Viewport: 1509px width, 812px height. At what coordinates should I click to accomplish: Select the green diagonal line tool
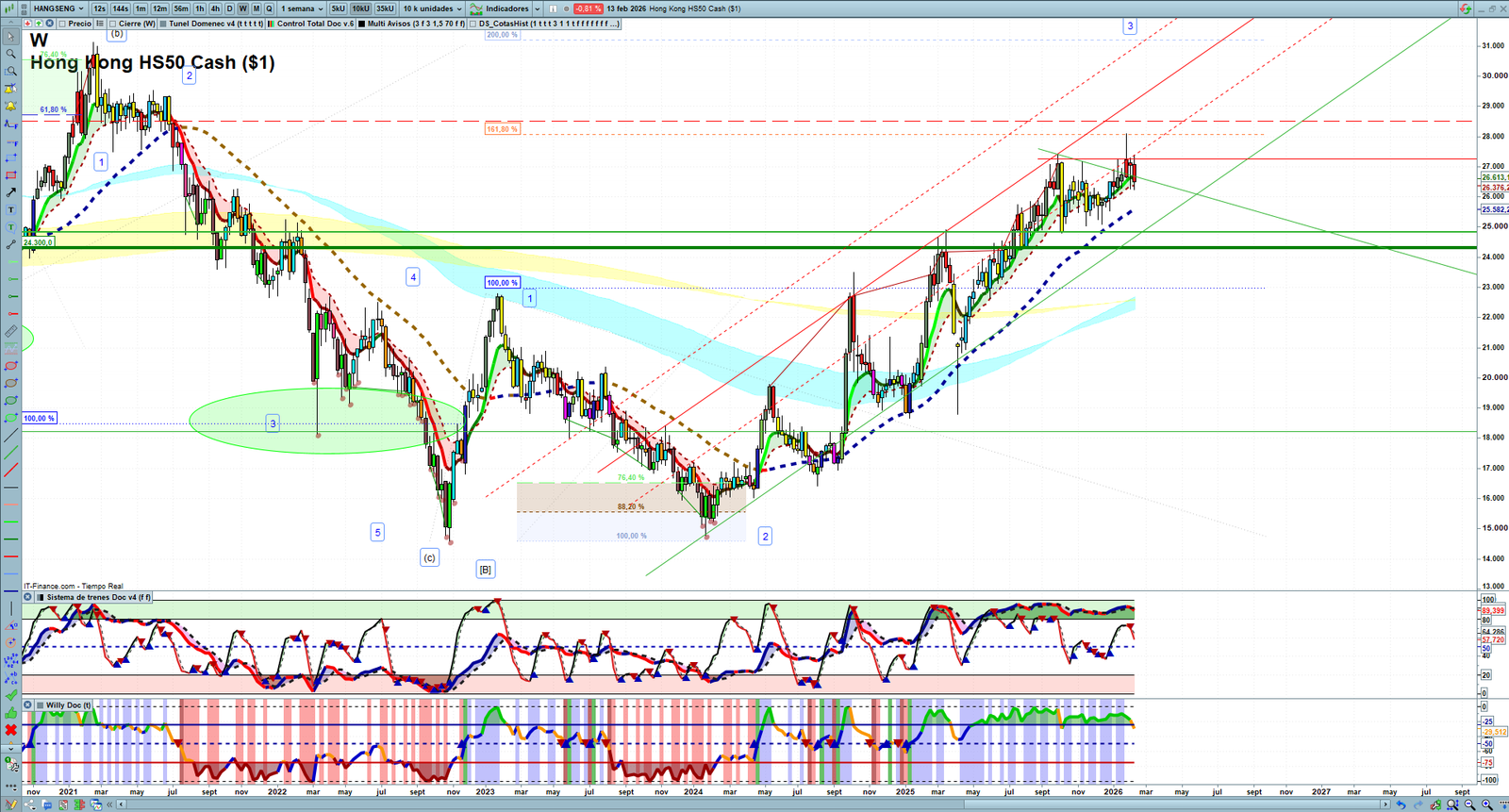[11, 453]
